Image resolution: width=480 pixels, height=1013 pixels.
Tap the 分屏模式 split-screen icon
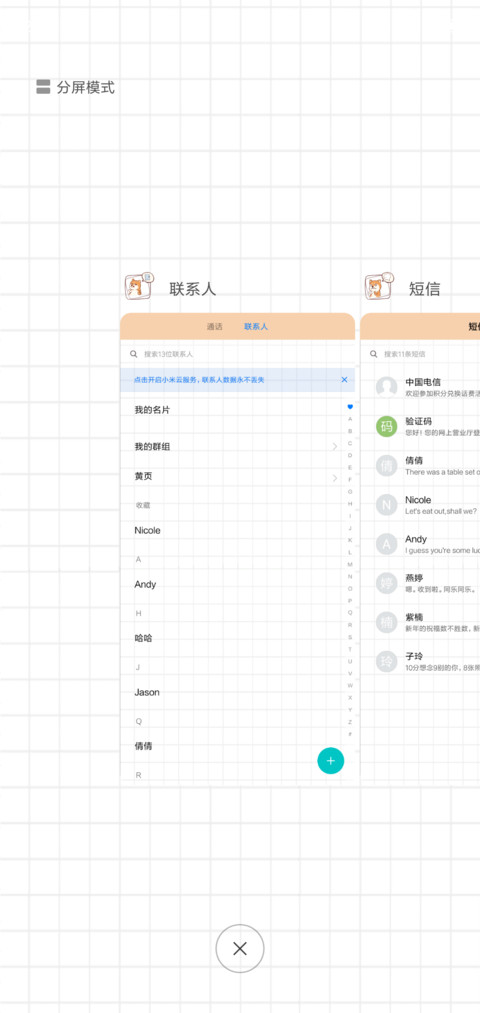point(43,87)
